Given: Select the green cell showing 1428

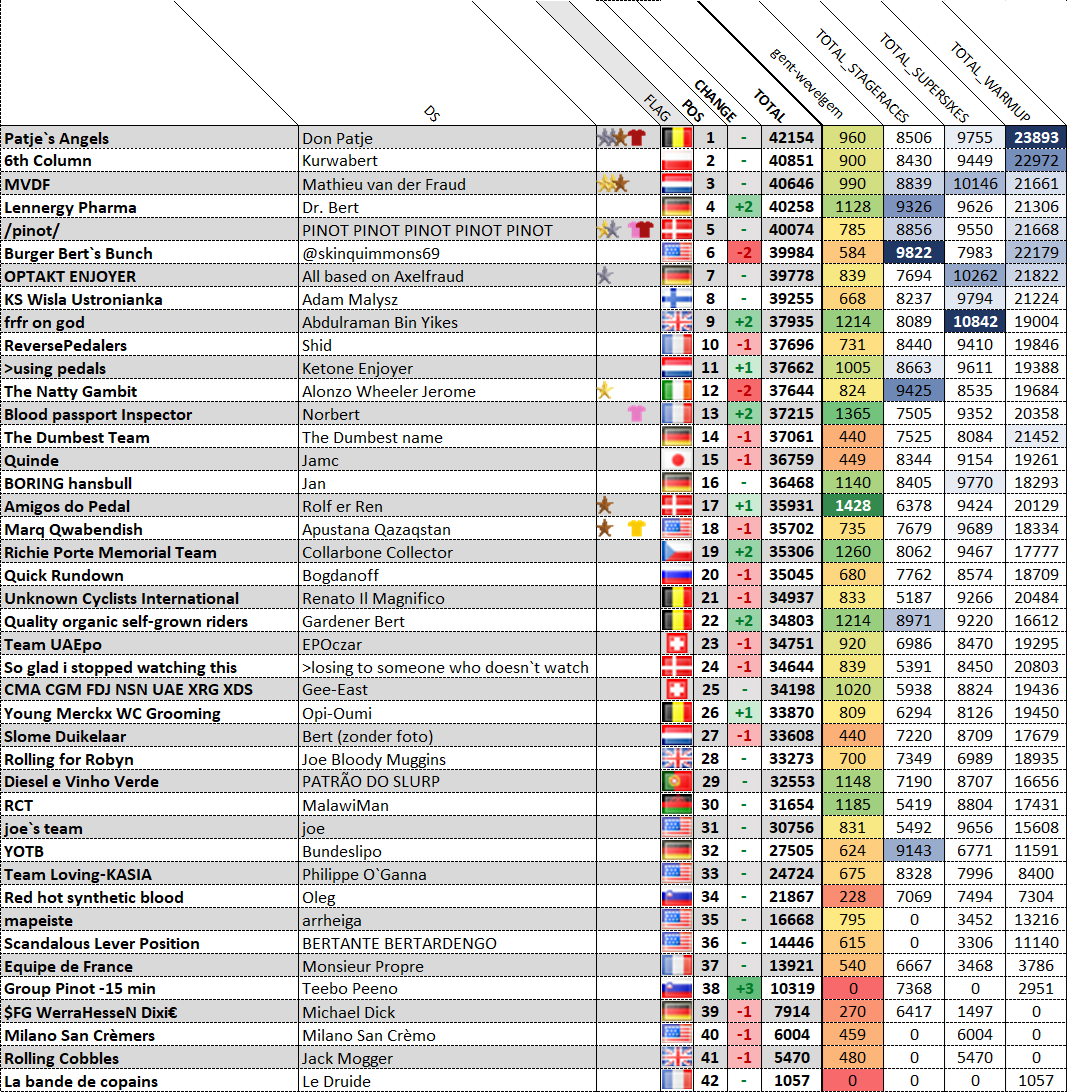Looking at the screenshot, I should pyautogui.click(x=852, y=505).
